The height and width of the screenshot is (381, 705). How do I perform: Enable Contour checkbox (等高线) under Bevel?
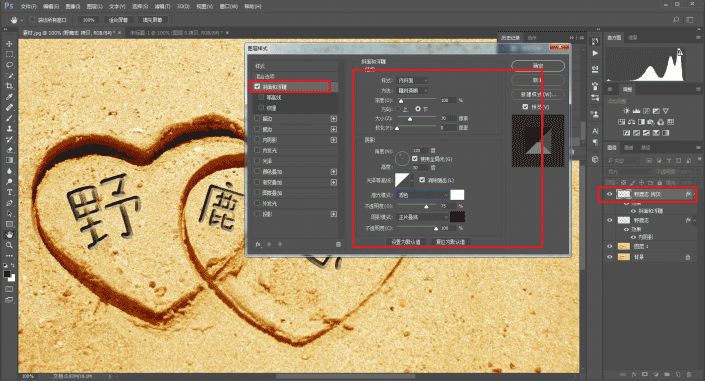(261, 97)
